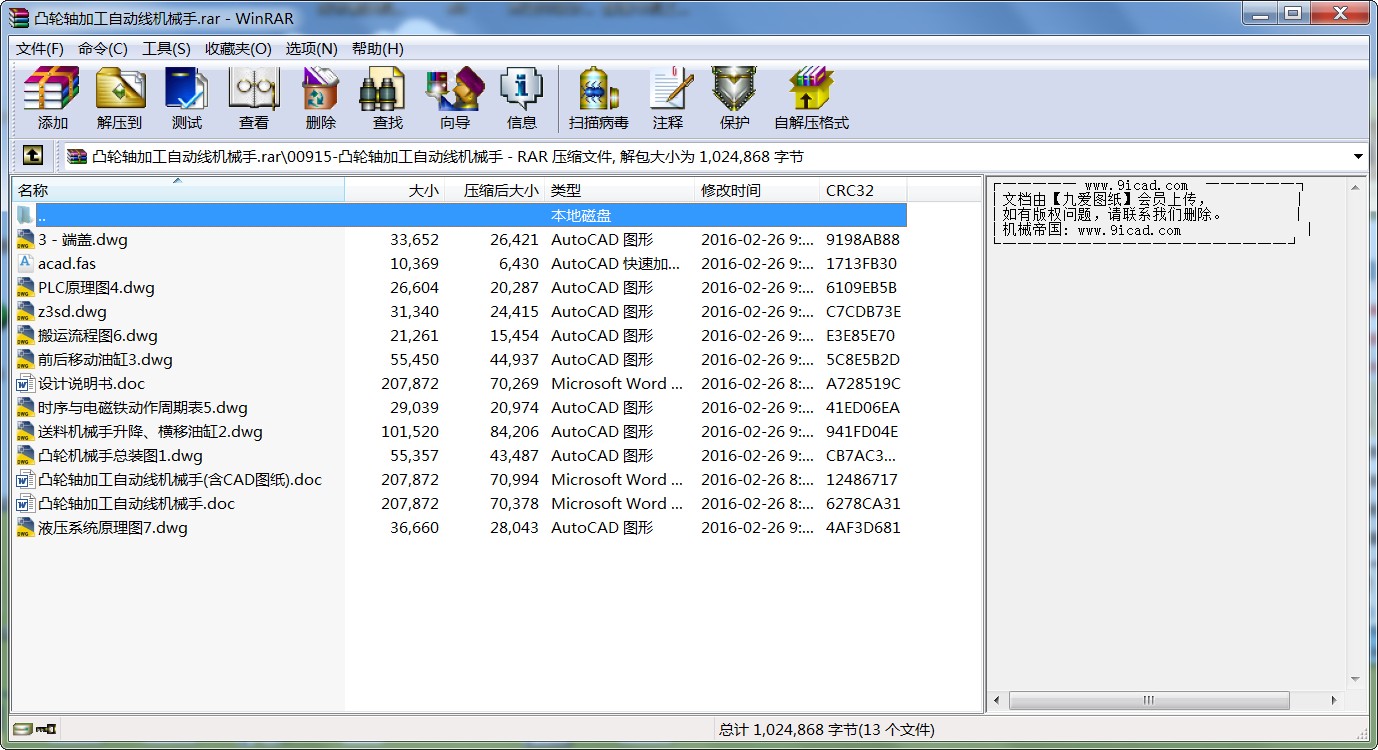
Task: Click the 凸轮轴加工自动线机械手.doc Word icon
Action: 26,503
